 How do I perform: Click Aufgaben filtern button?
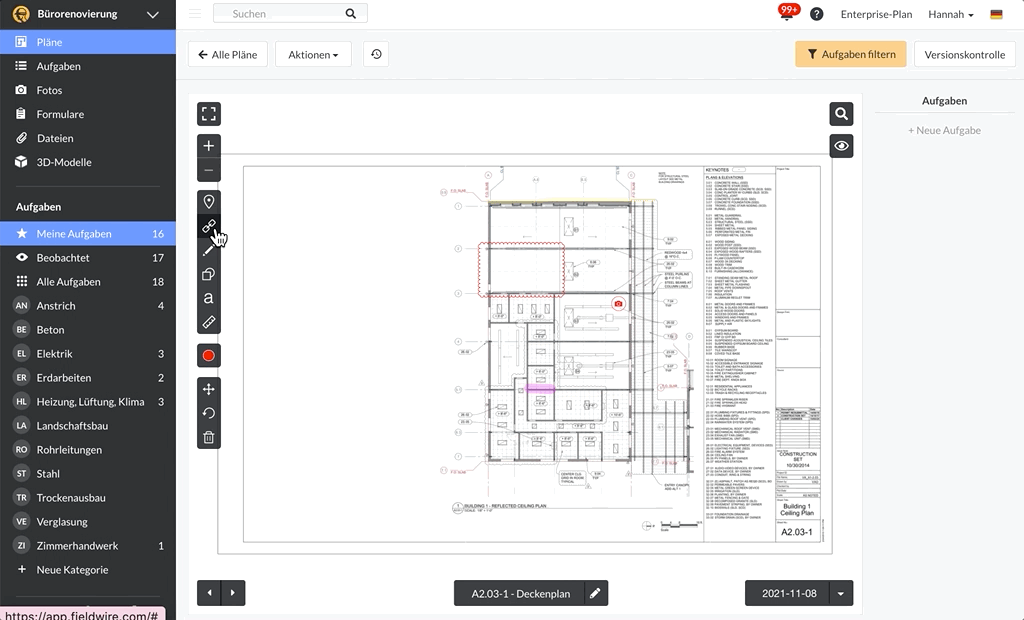851,54
